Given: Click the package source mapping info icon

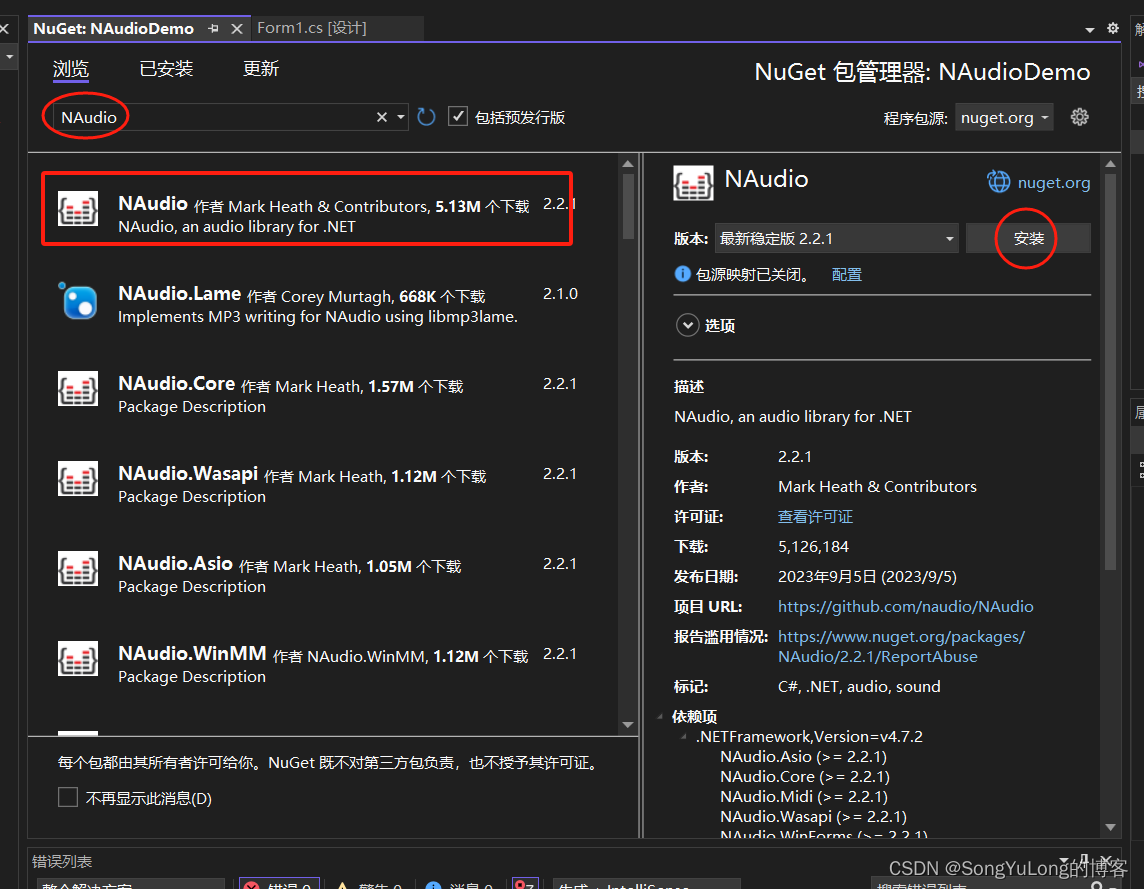Looking at the screenshot, I should 682,274.
